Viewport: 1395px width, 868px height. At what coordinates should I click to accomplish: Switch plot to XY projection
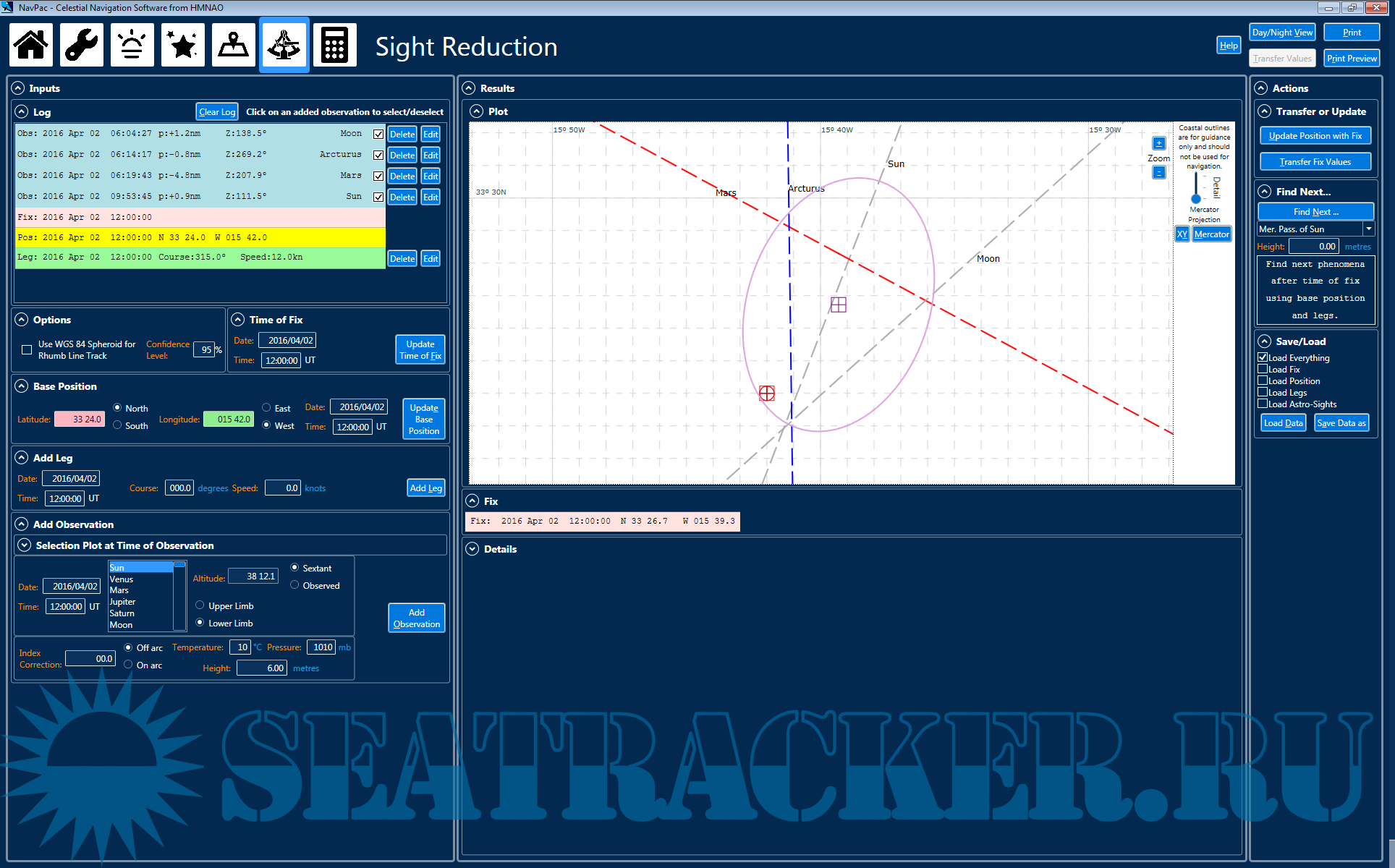pyautogui.click(x=1182, y=234)
